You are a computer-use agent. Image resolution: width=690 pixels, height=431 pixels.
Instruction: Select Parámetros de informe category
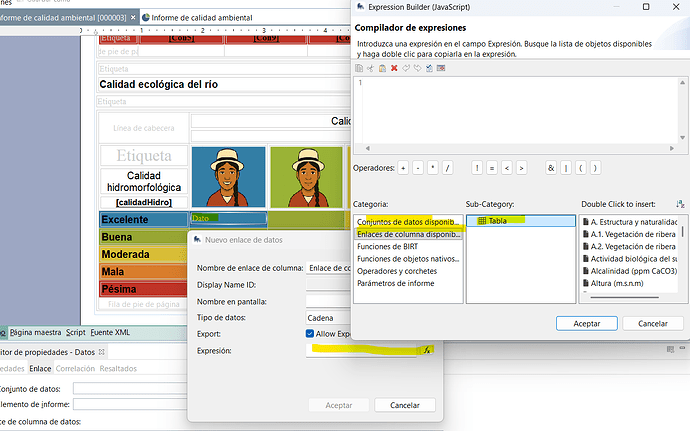(396, 283)
